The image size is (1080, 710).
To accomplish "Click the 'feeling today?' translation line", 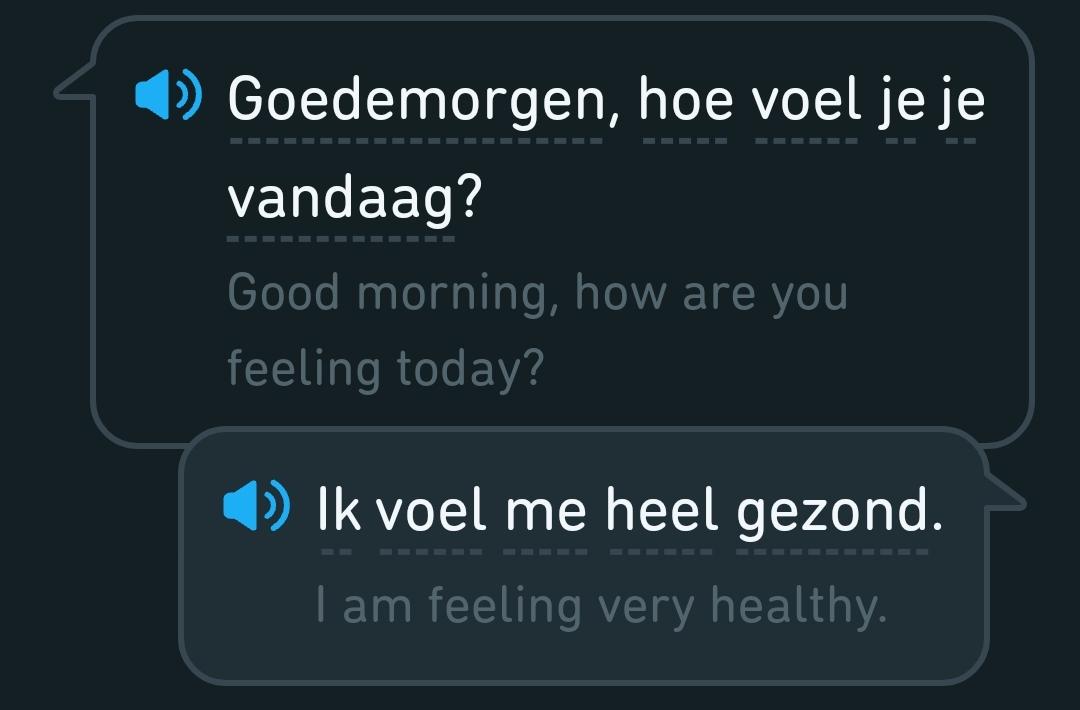I will [x=386, y=369].
